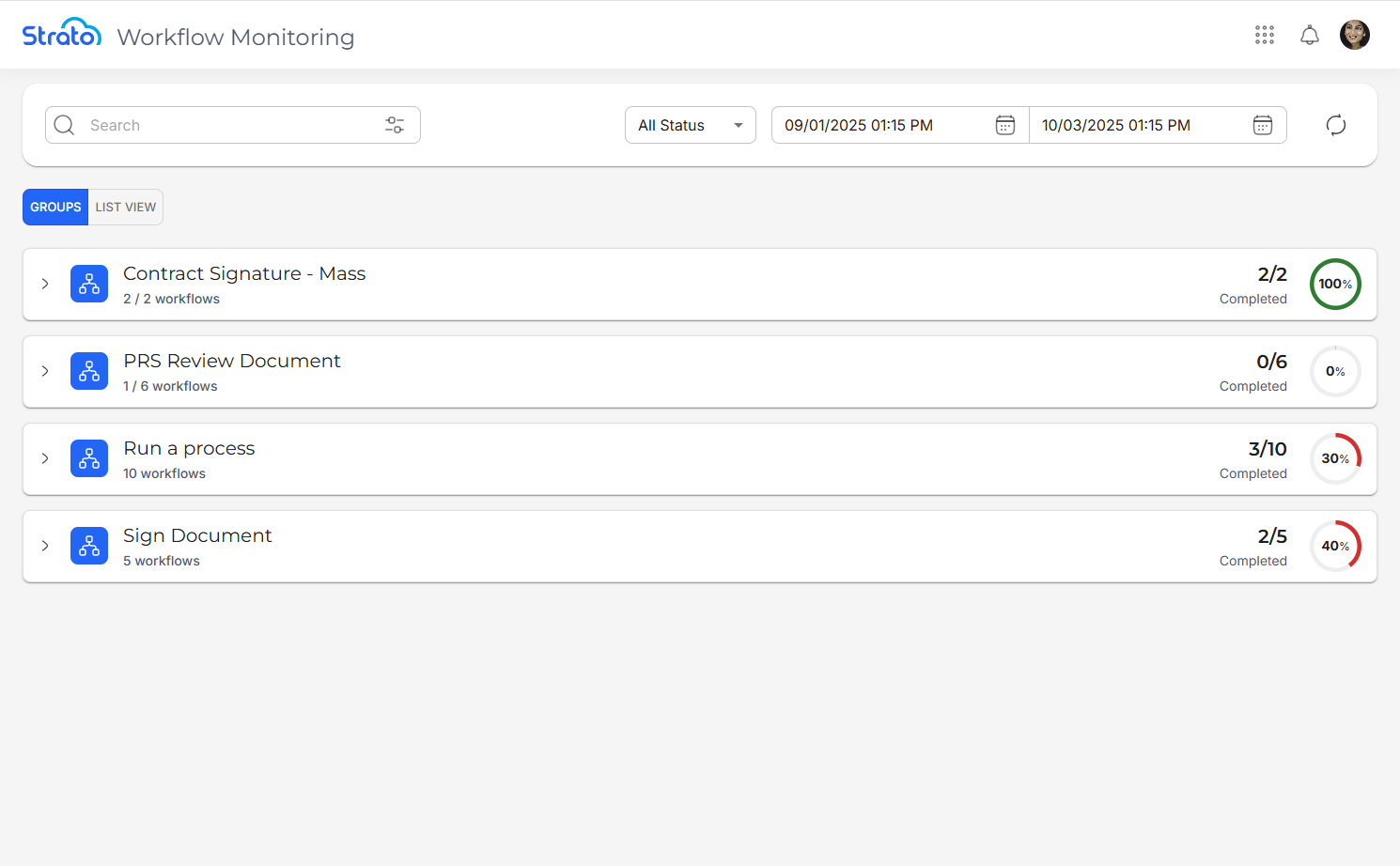The height and width of the screenshot is (866, 1400).
Task: Open the user profile avatar
Action: 1355,36
